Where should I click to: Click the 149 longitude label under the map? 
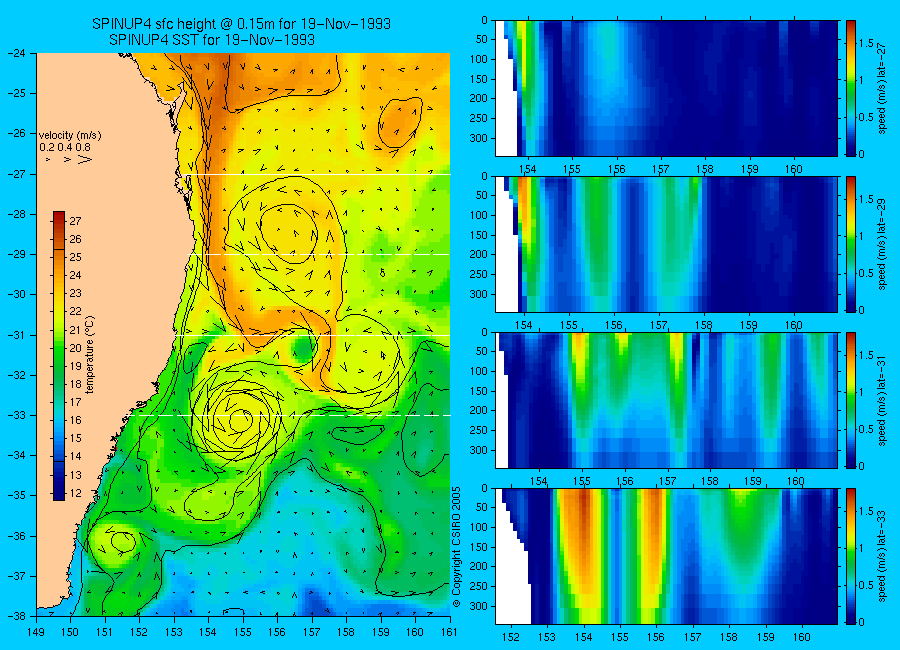tap(37, 632)
